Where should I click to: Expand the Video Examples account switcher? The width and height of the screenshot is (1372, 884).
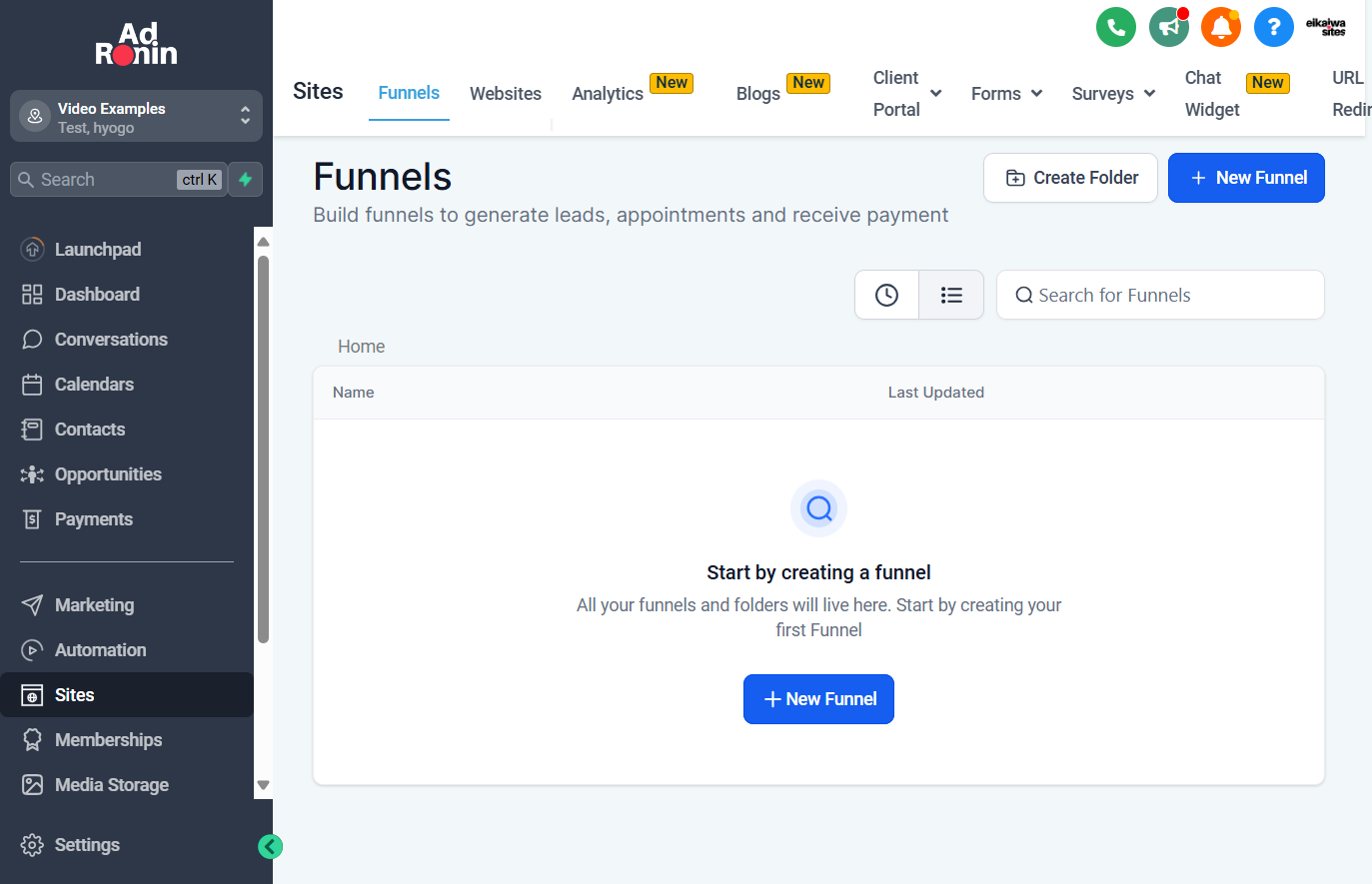coord(136,117)
